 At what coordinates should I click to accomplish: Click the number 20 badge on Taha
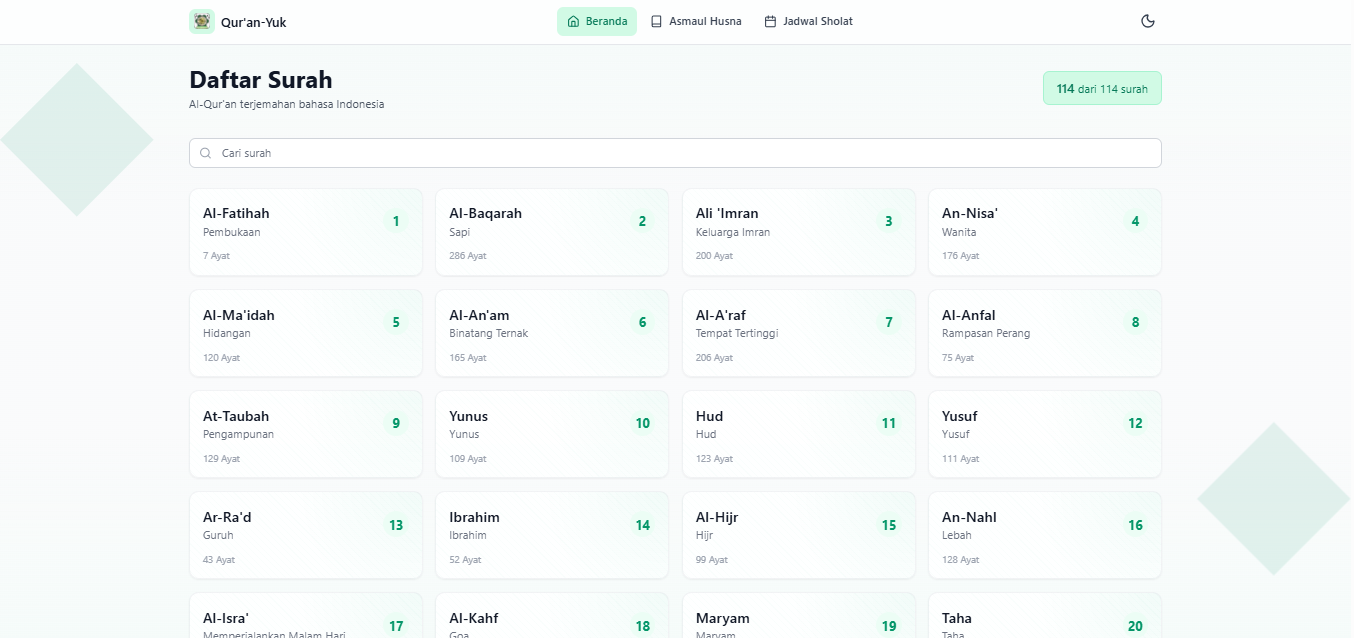pyautogui.click(x=1135, y=626)
